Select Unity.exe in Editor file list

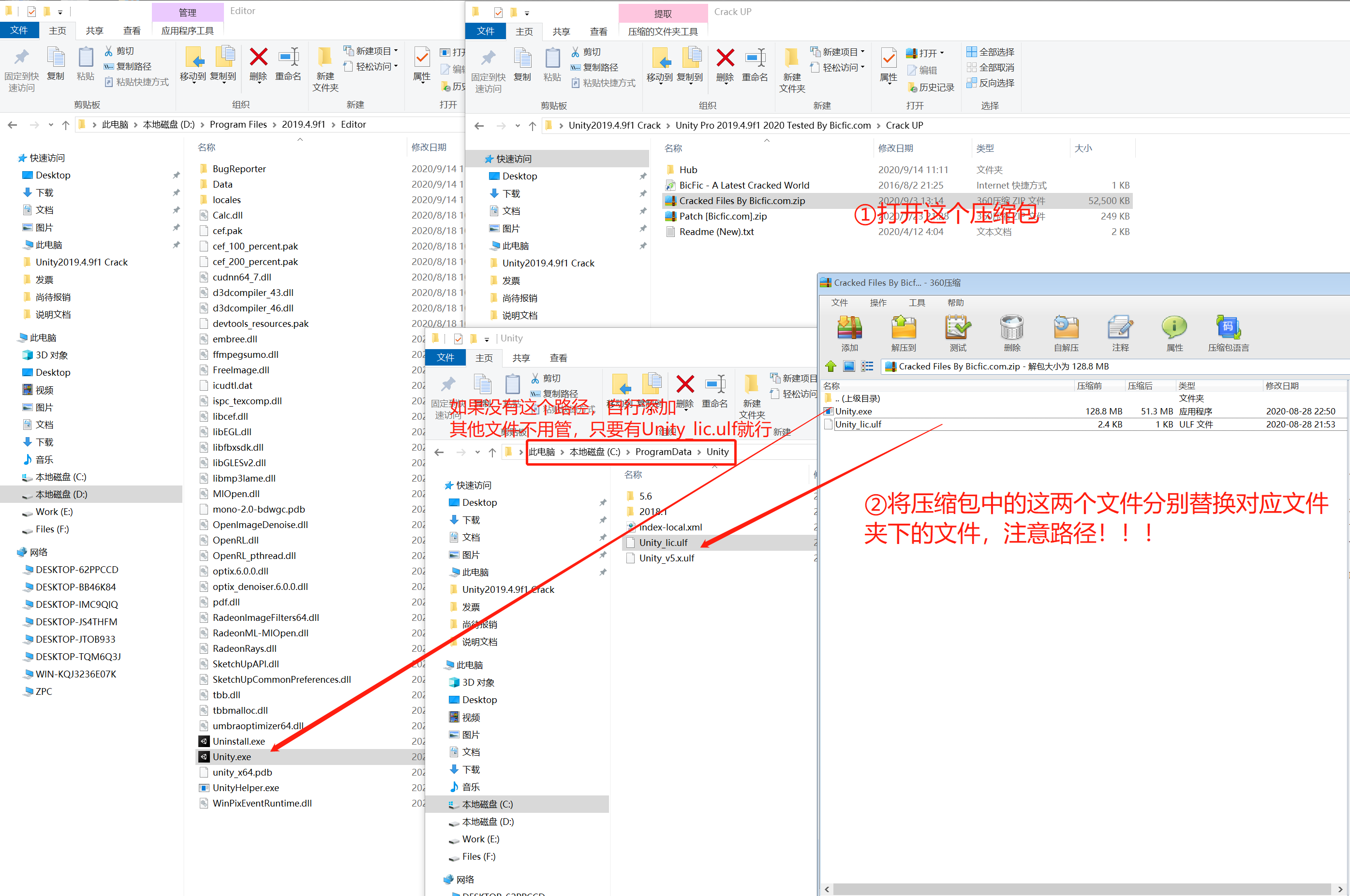click(x=311, y=757)
